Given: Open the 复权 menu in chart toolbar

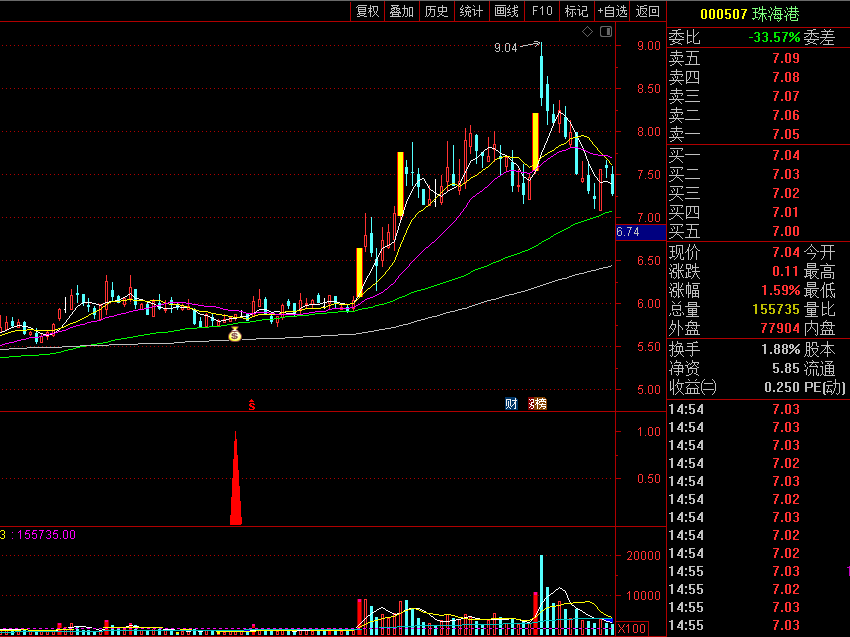Looking at the screenshot, I should [x=368, y=11].
